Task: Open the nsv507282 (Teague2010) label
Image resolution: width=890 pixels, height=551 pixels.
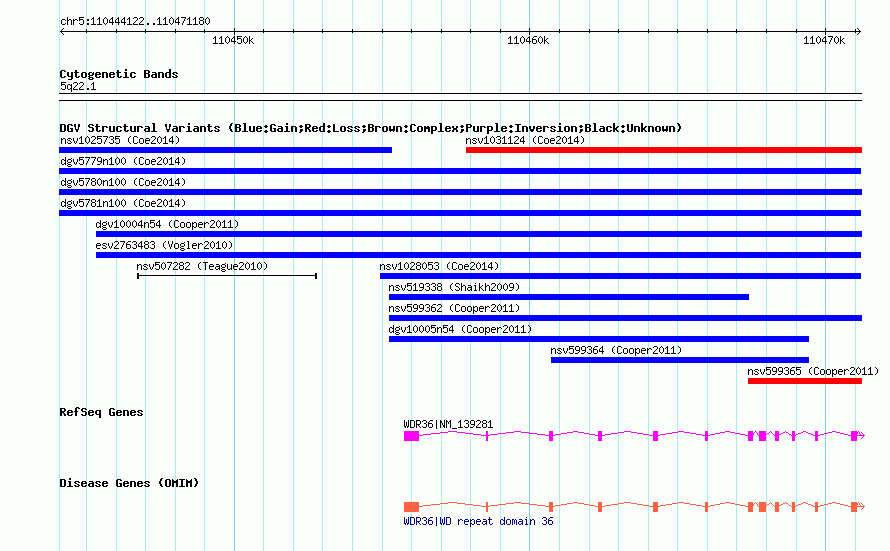Action: (202, 266)
